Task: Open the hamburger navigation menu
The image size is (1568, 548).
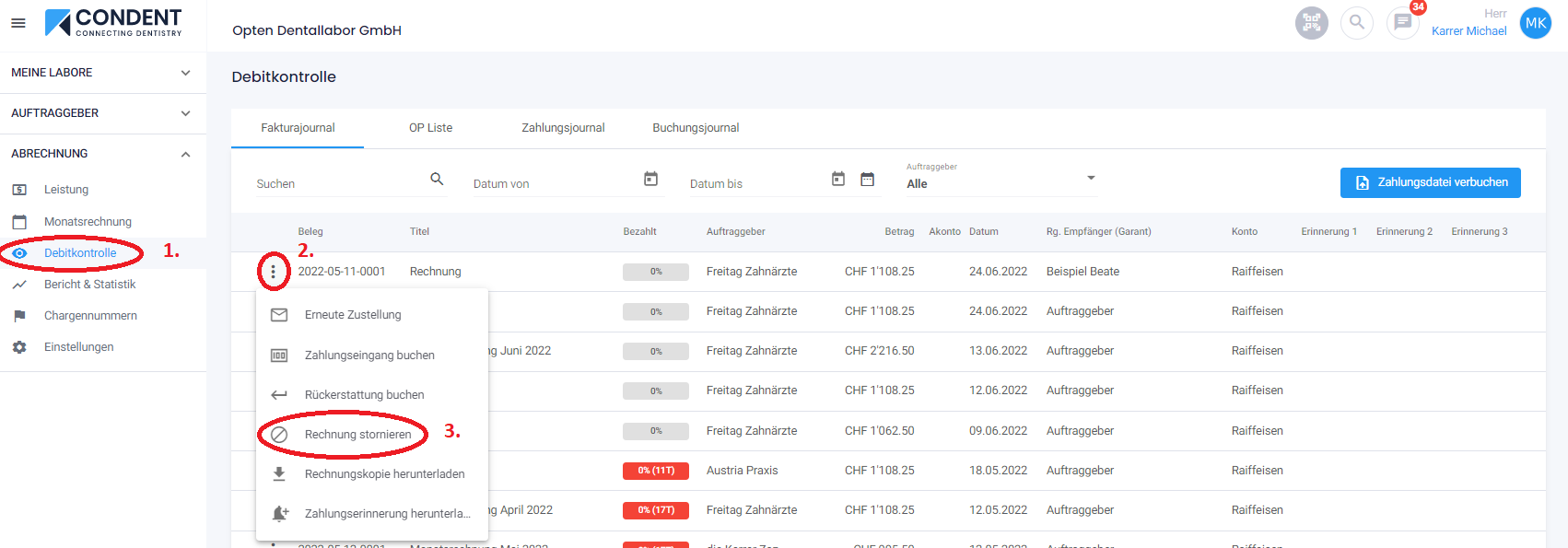Action: tap(18, 23)
